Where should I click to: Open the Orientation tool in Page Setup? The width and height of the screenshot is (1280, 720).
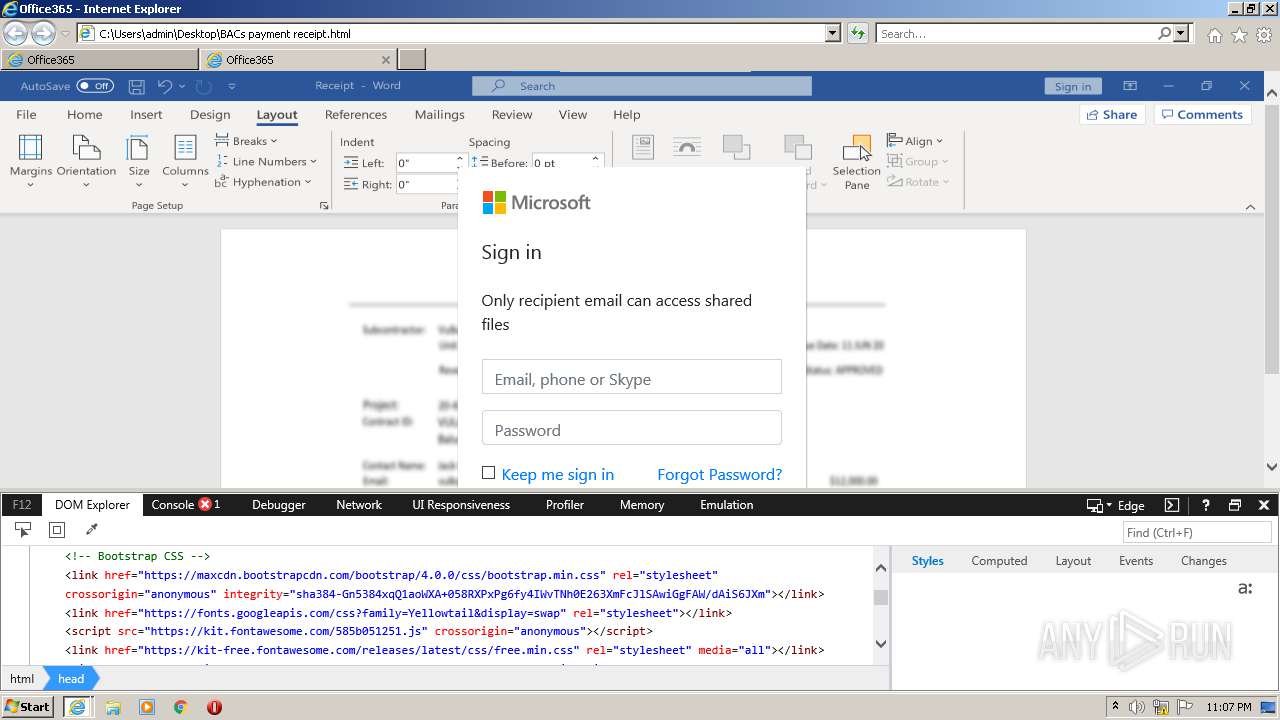click(86, 161)
